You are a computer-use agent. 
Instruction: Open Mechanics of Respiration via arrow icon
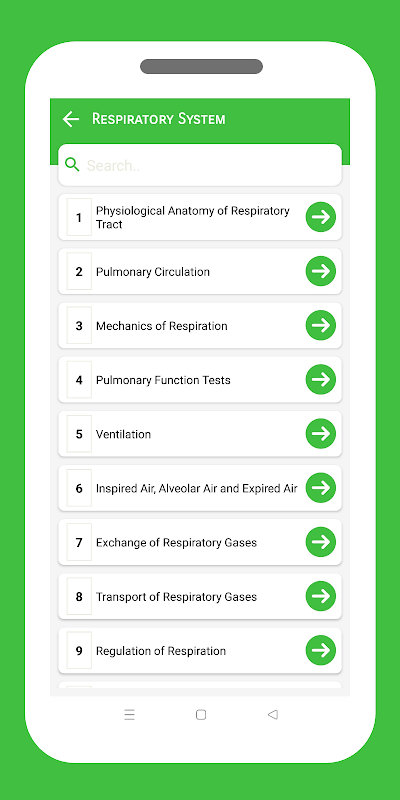click(321, 326)
